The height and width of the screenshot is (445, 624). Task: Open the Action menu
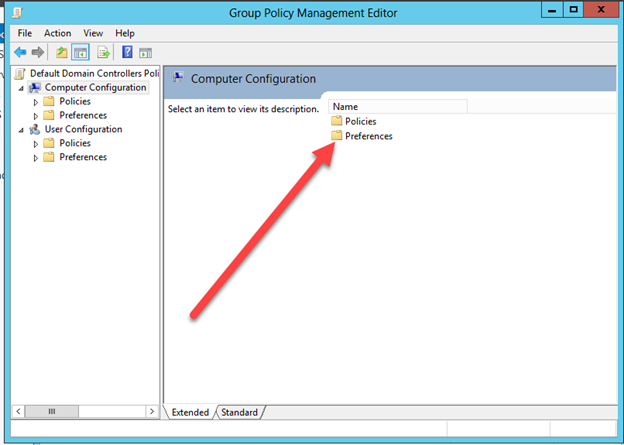click(x=57, y=33)
